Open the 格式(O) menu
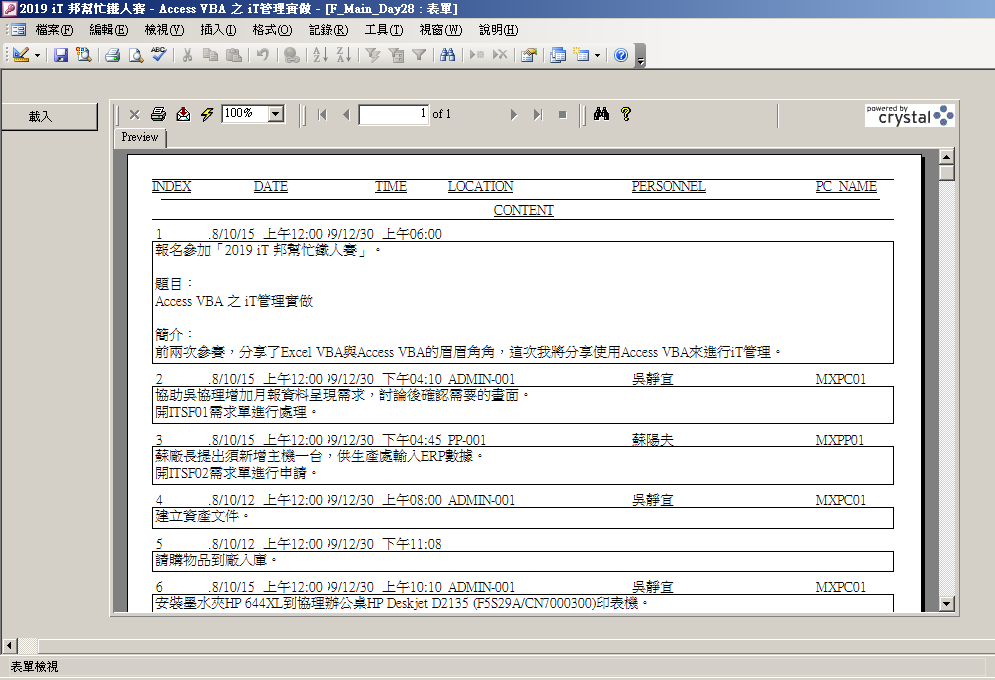The width and height of the screenshot is (995, 680). coord(272,30)
